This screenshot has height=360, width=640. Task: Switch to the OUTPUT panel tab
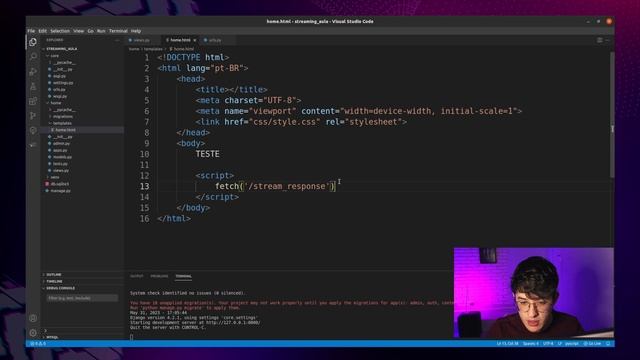(x=136, y=276)
